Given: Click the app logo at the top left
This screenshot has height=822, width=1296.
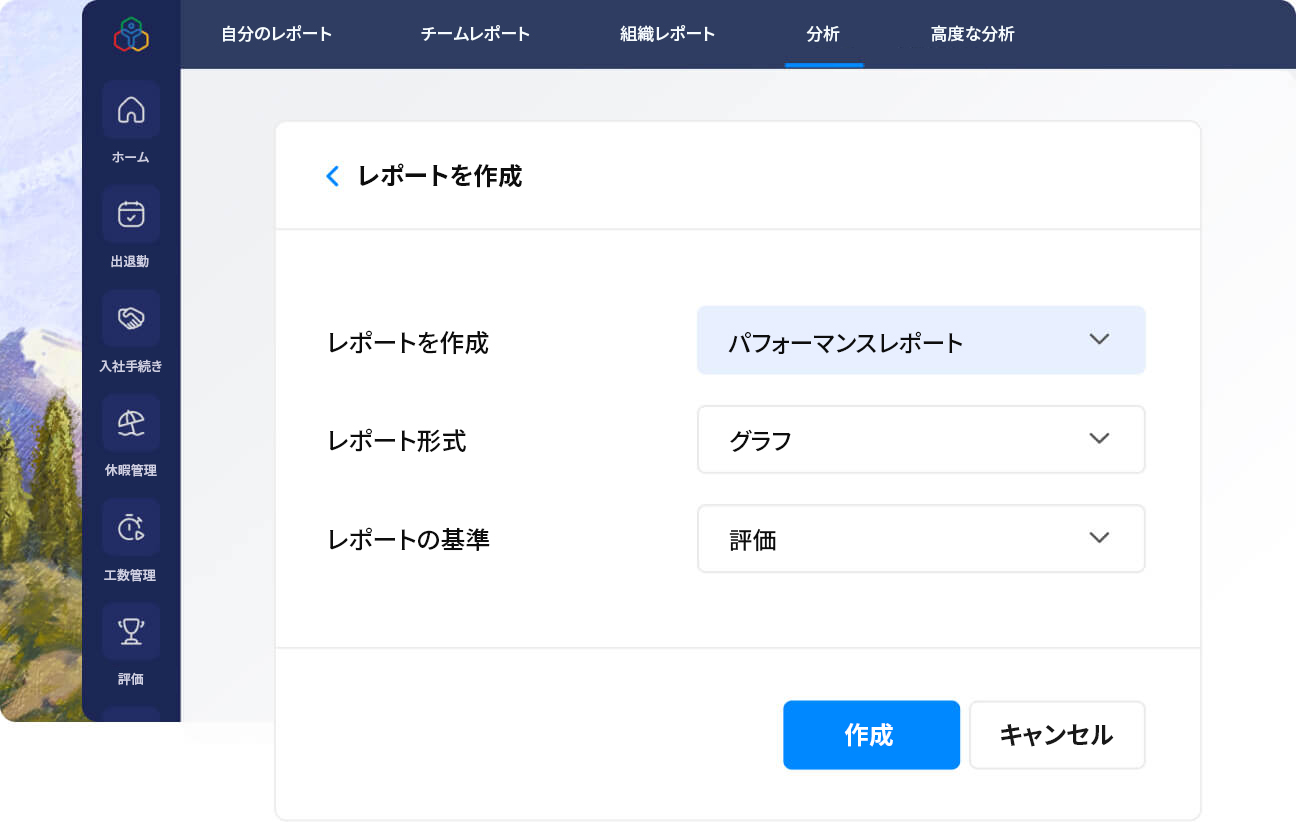Looking at the screenshot, I should point(130,32).
